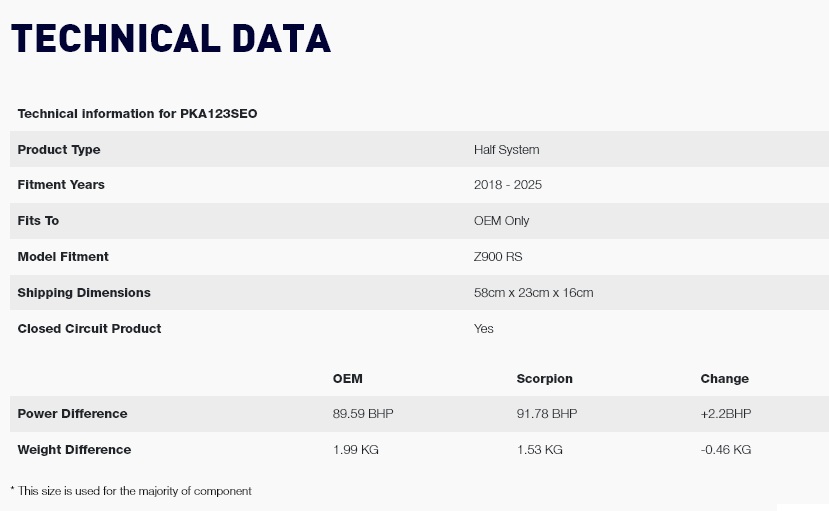Viewport: 829px width, 511px height.
Task: Click the Change column header
Action: 724,378
